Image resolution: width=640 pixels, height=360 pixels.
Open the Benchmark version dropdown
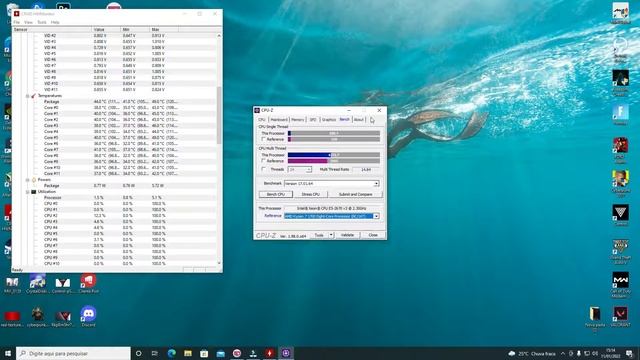pyautogui.click(x=376, y=184)
